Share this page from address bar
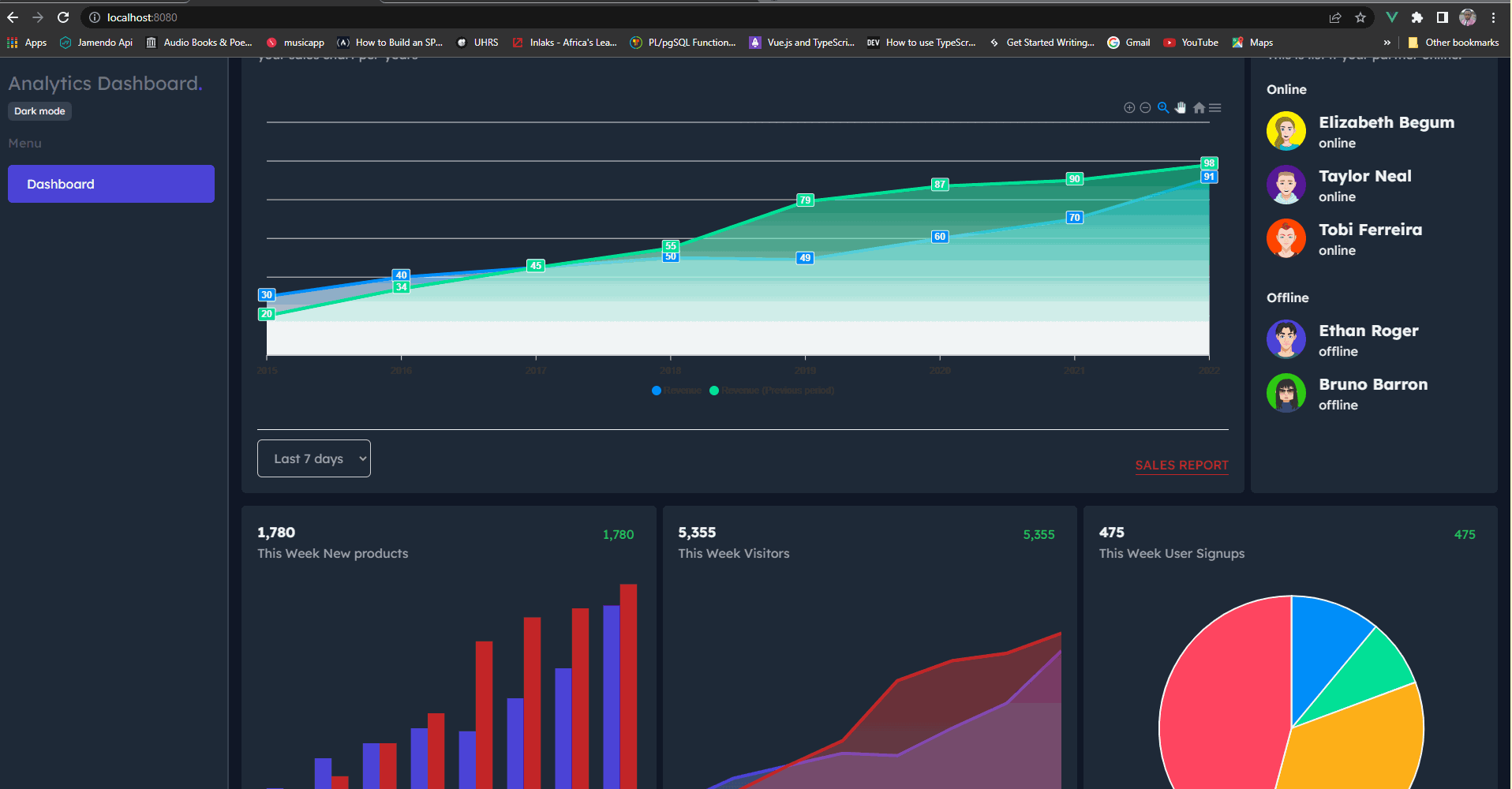Screen dimensions: 1512x789 (1335, 17)
